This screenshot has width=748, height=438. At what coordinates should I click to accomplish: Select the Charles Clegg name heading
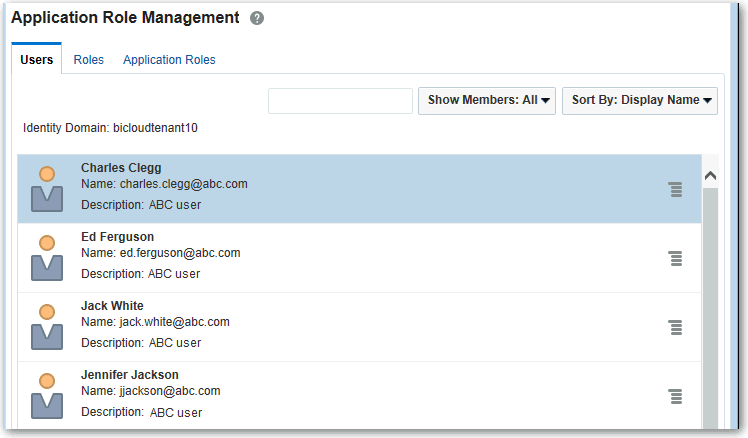[121, 168]
